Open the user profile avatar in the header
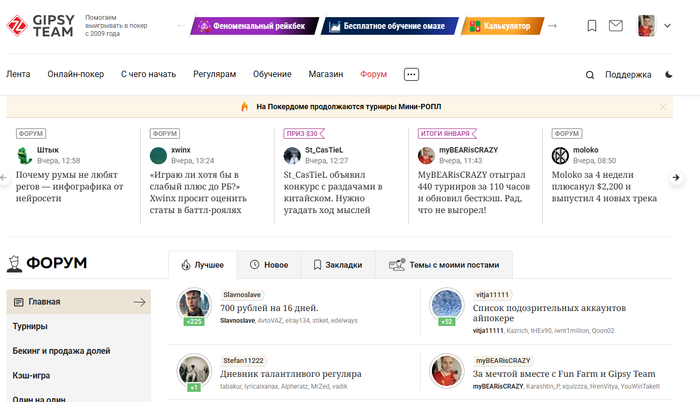The width and height of the screenshot is (700, 402). point(646,26)
